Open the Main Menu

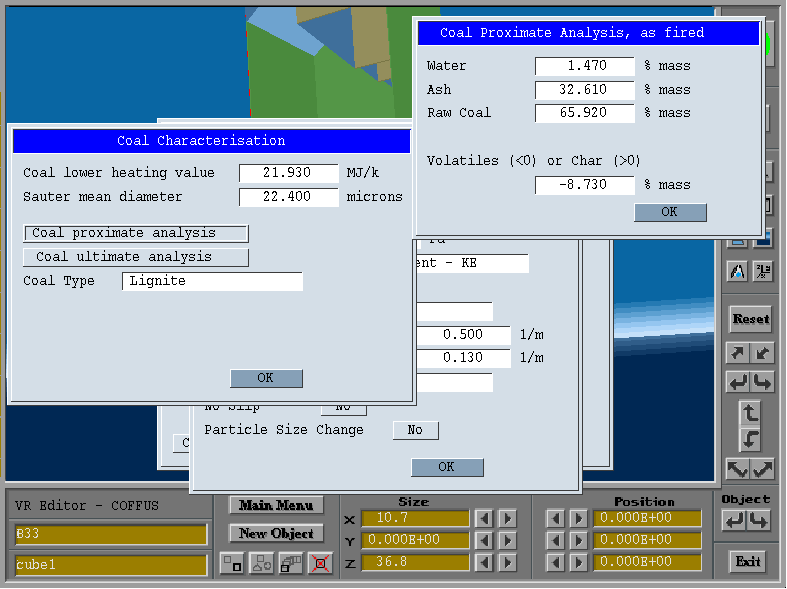(x=277, y=505)
